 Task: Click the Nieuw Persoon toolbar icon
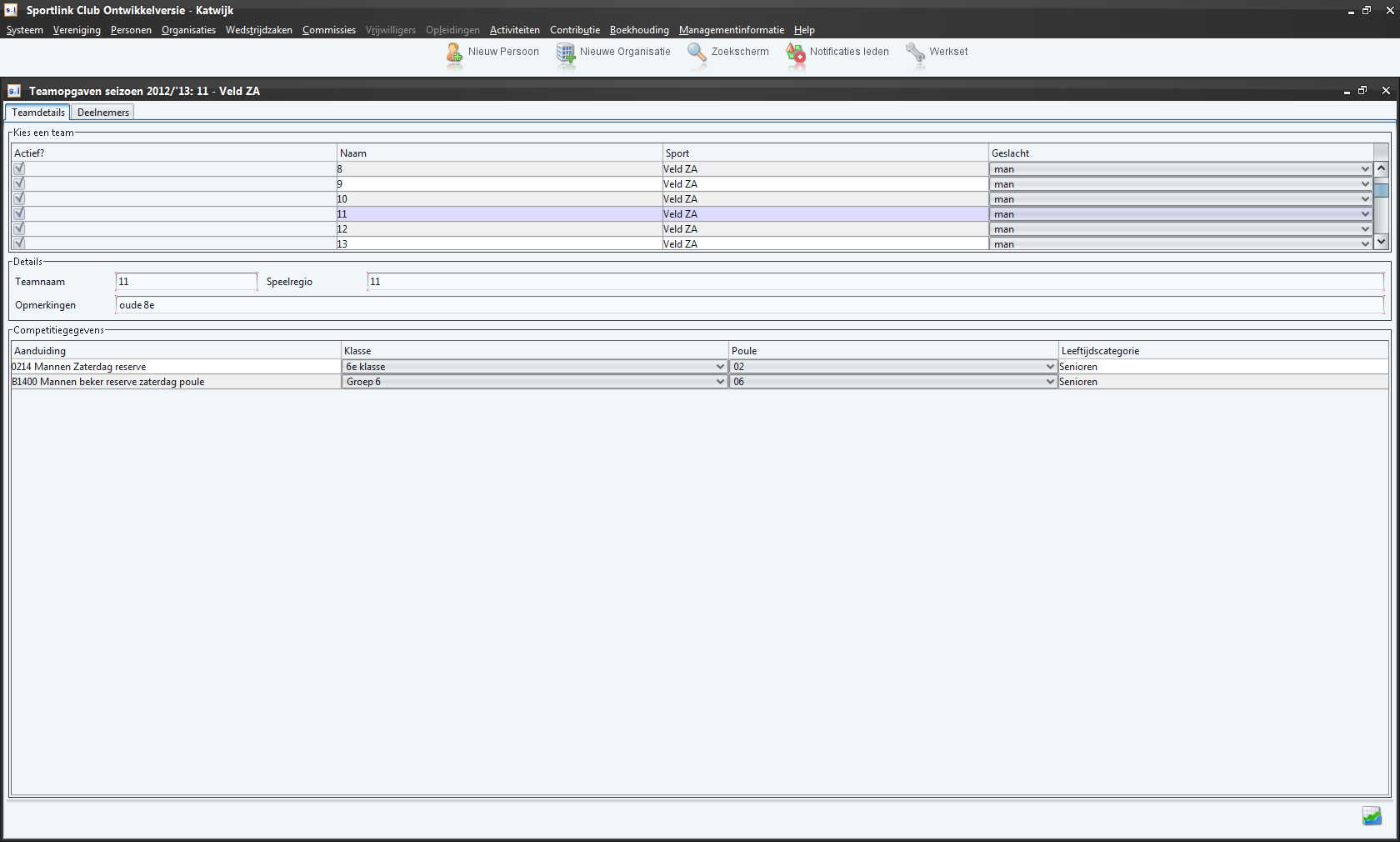pyautogui.click(x=454, y=53)
